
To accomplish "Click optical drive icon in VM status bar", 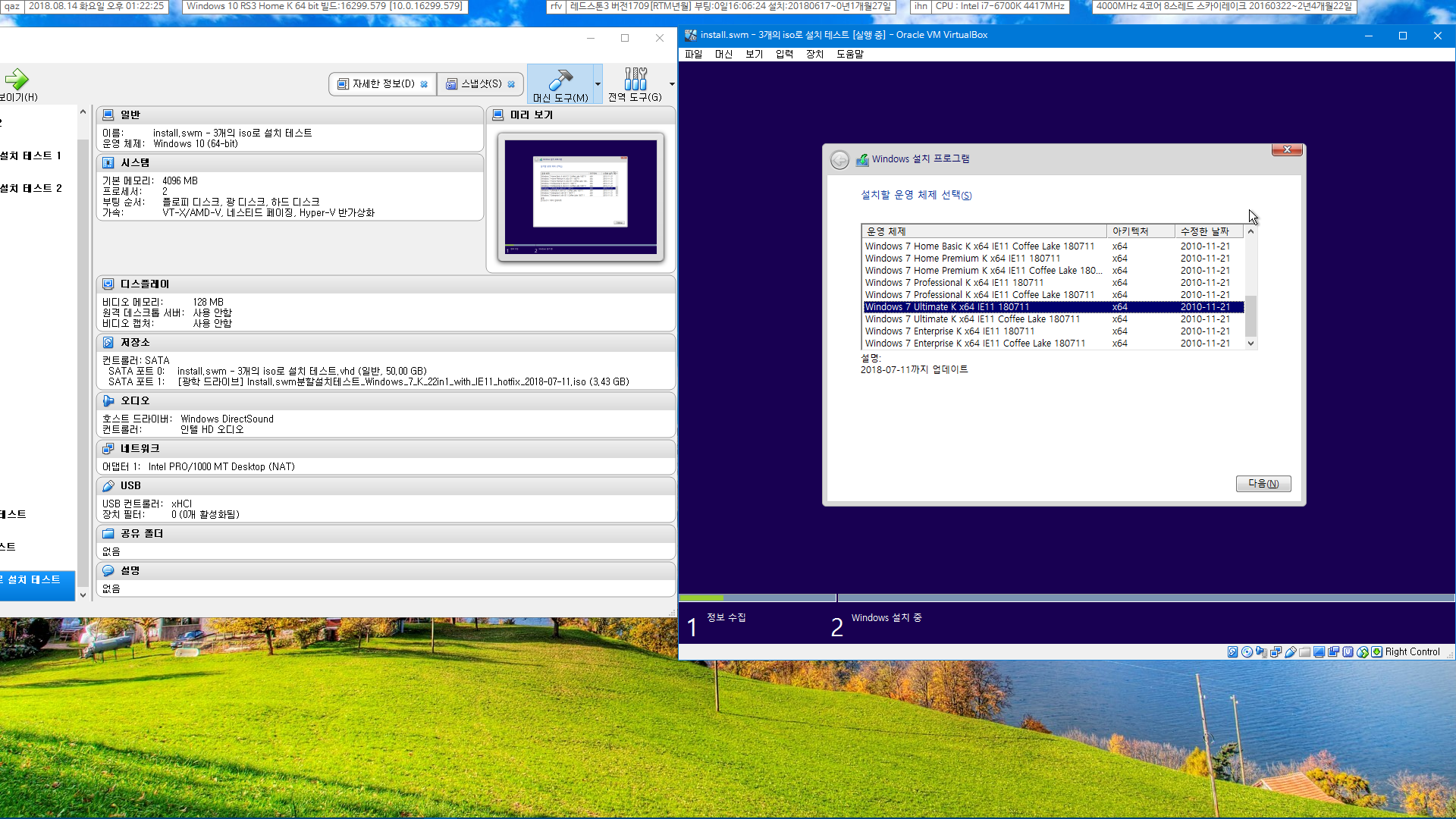I will point(1247,652).
